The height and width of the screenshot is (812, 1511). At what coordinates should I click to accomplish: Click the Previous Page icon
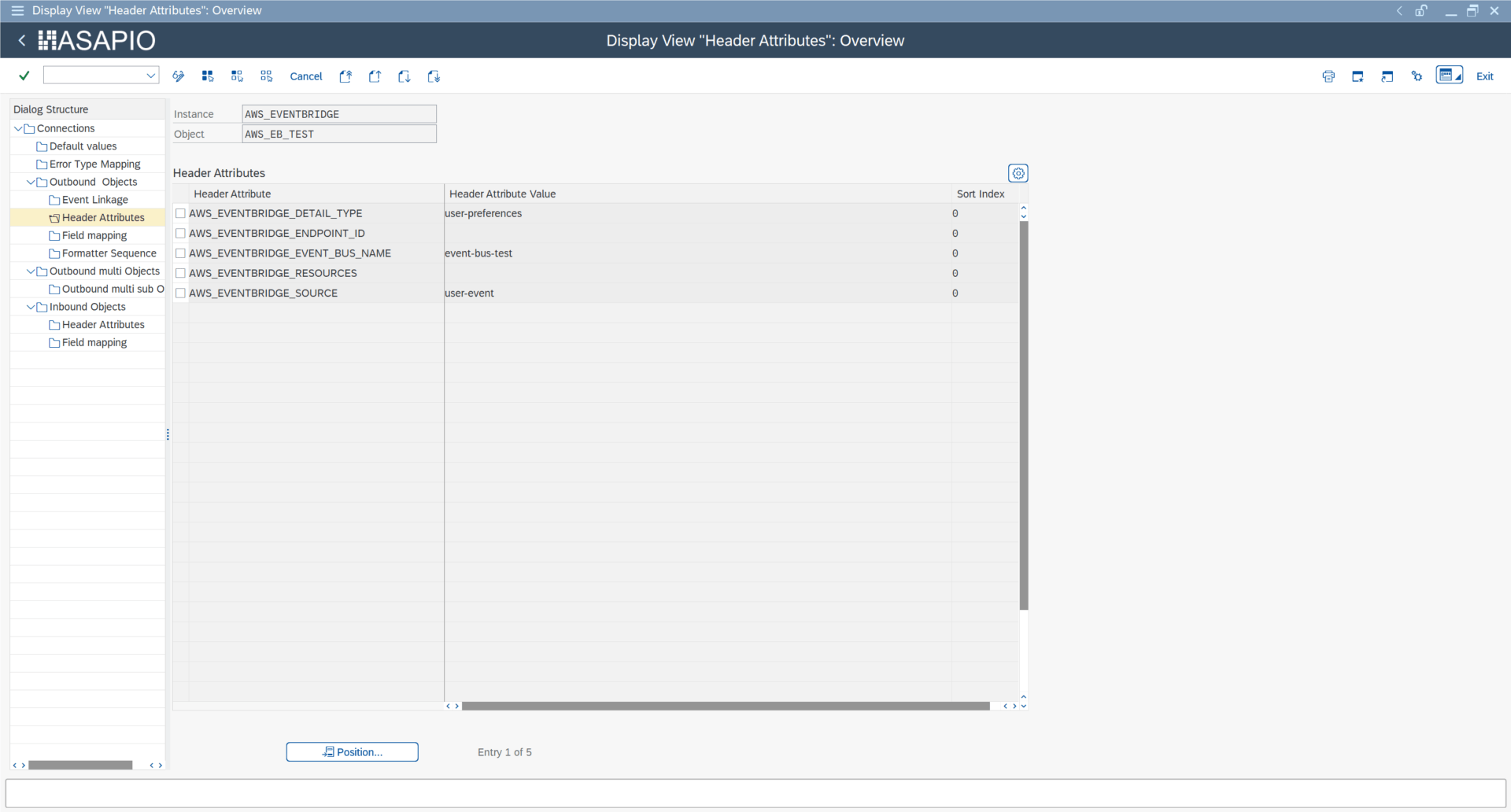pyautogui.click(x=375, y=76)
